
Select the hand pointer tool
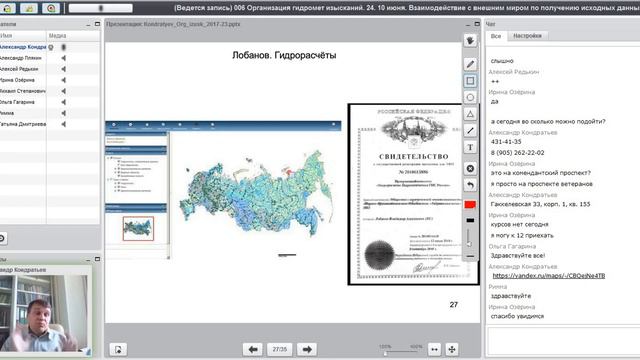coord(470,40)
